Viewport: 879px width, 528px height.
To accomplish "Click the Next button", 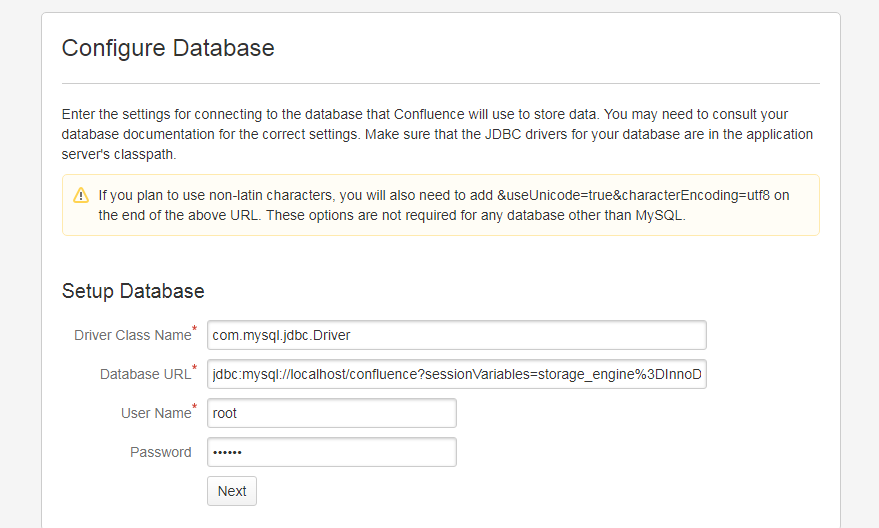I will [x=232, y=491].
